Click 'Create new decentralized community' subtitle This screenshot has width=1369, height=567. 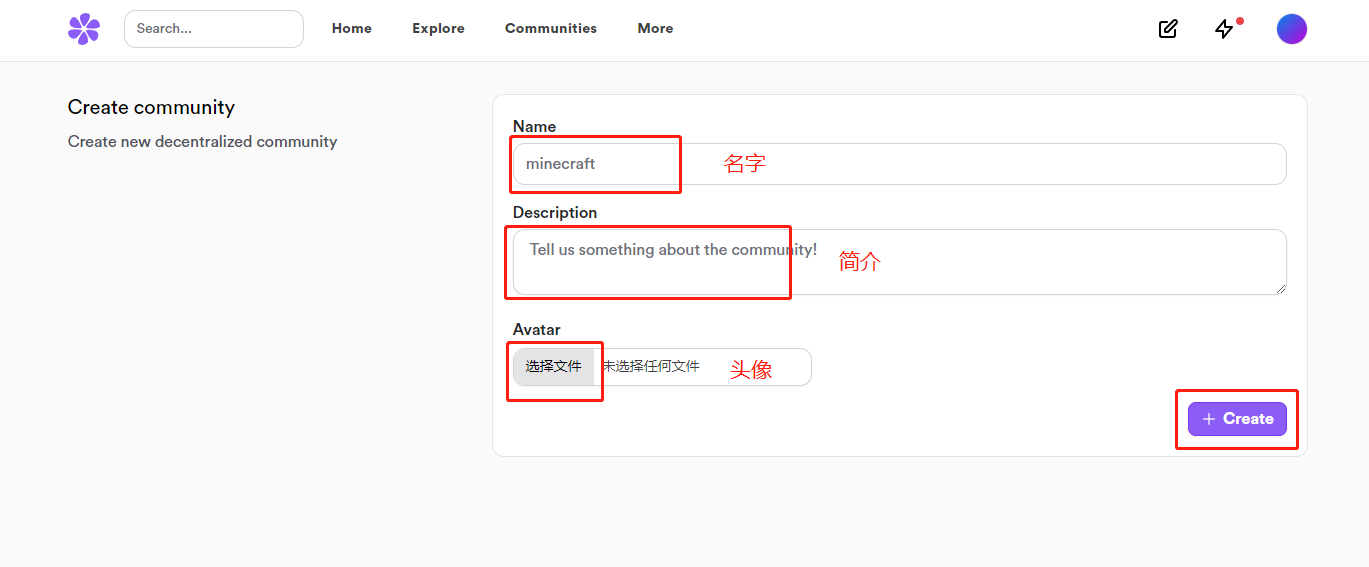(203, 142)
